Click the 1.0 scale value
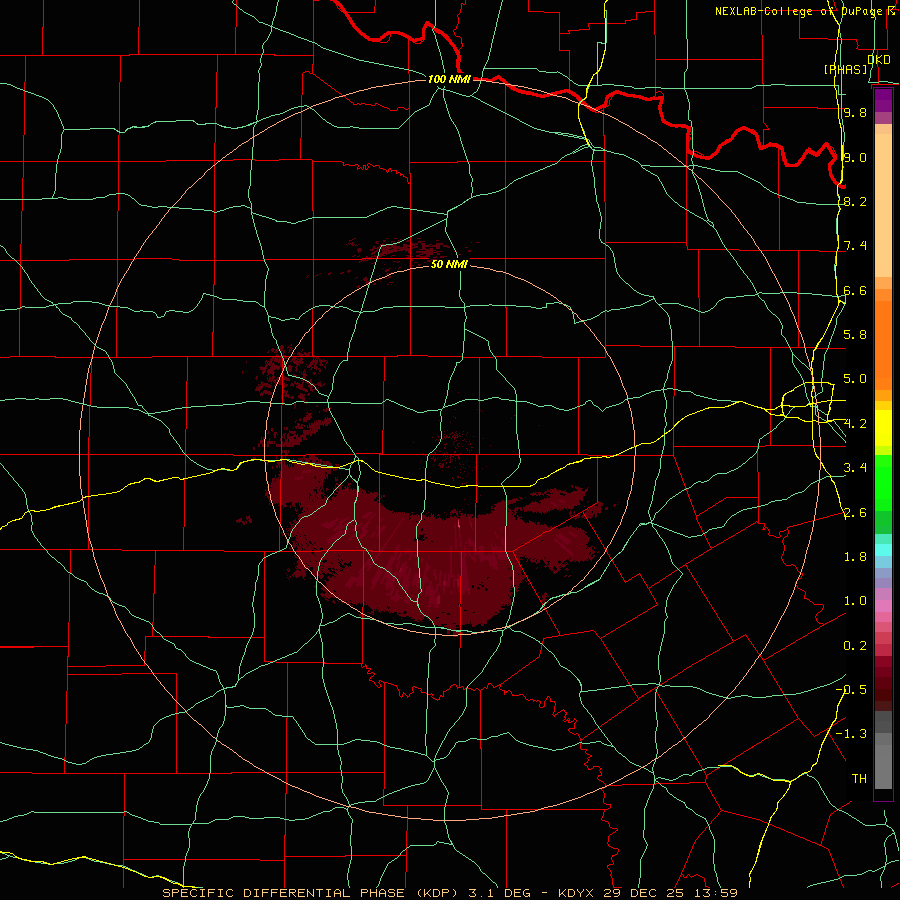900x900 pixels. click(855, 601)
